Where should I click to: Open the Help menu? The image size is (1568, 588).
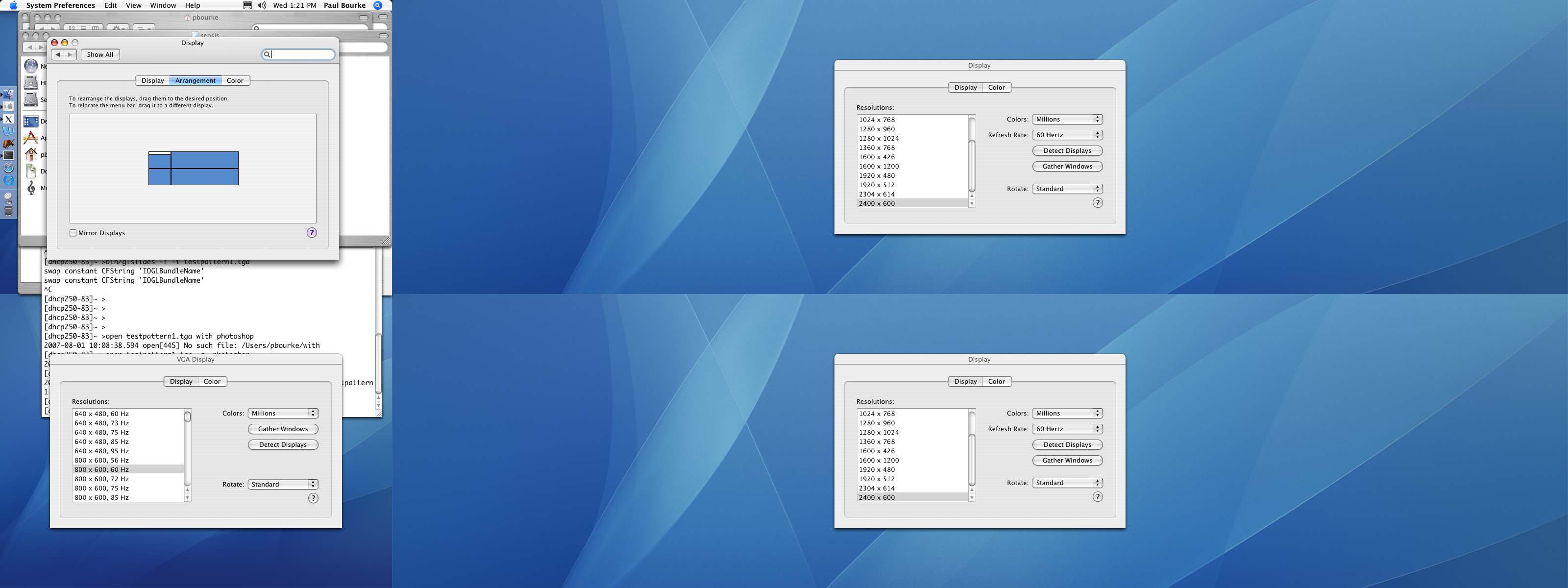point(193,5)
